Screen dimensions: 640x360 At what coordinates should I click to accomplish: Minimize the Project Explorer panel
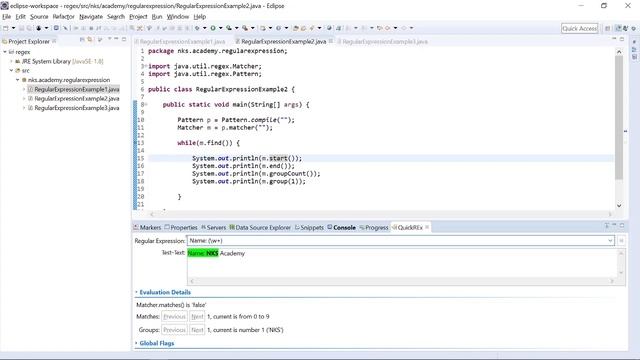point(116,39)
